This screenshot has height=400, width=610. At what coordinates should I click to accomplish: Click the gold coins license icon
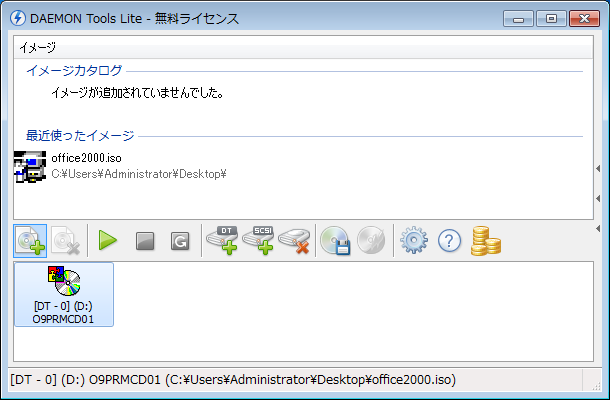pyautogui.click(x=486, y=241)
